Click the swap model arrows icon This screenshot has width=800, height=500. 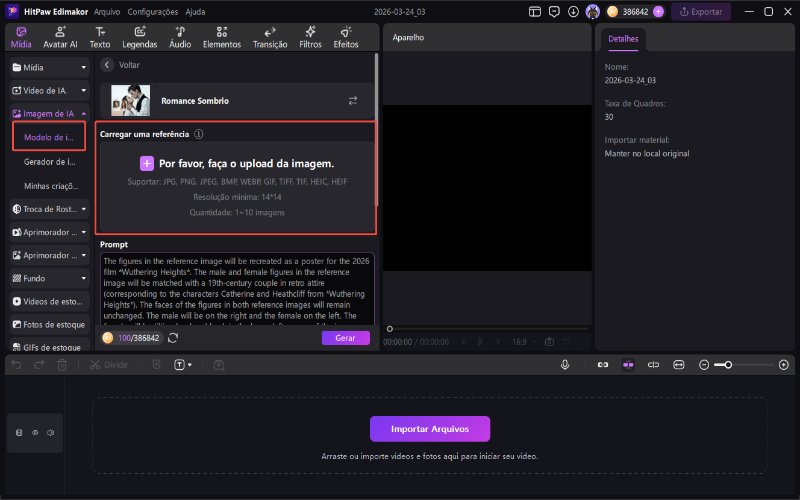352,101
